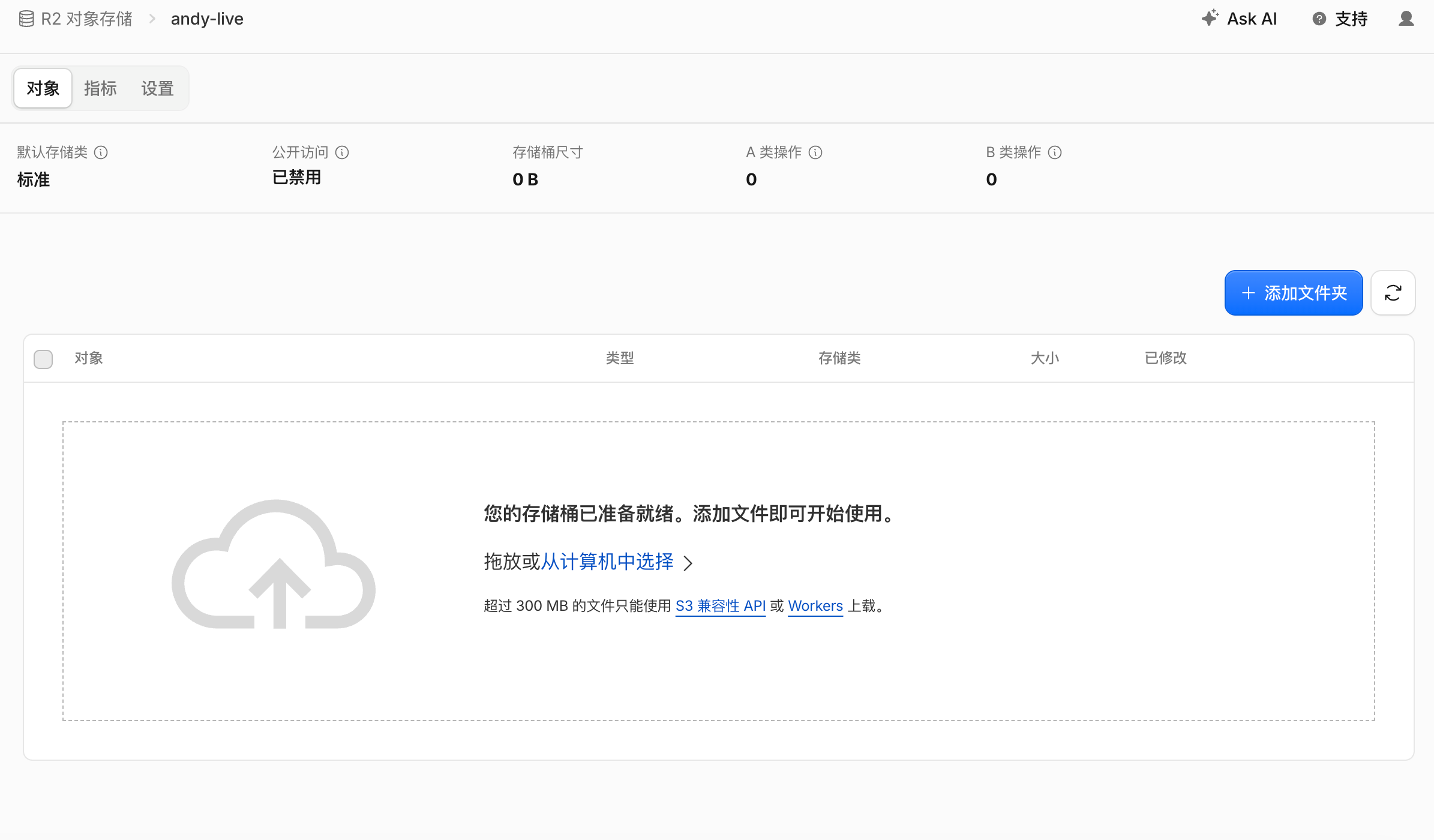Click info icon next to B 类操作

coord(1055,152)
